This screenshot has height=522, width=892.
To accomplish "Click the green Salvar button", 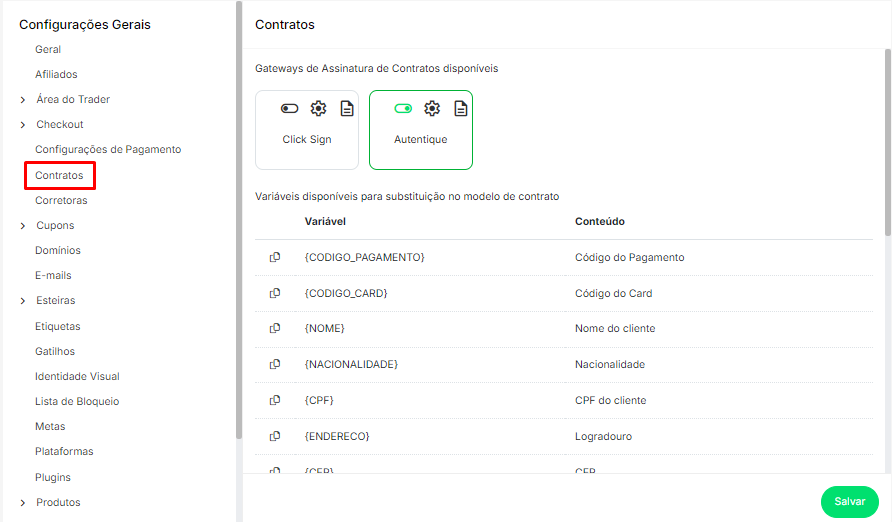I will 849,501.
